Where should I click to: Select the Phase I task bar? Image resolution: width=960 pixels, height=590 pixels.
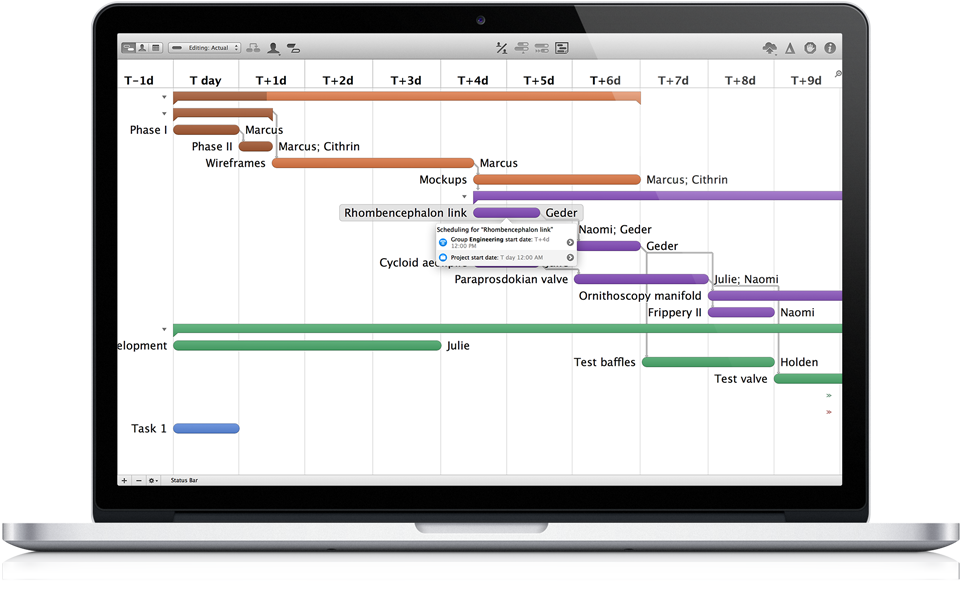(x=206, y=130)
